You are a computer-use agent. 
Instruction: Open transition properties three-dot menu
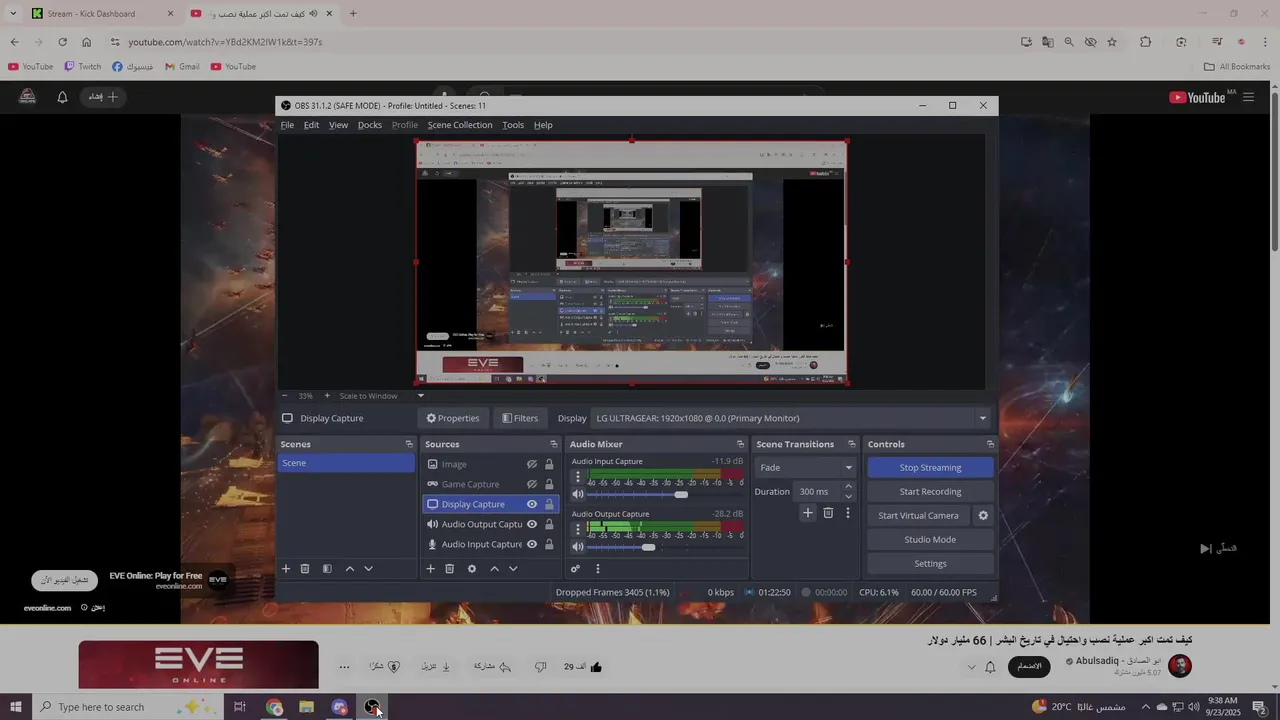point(848,513)
